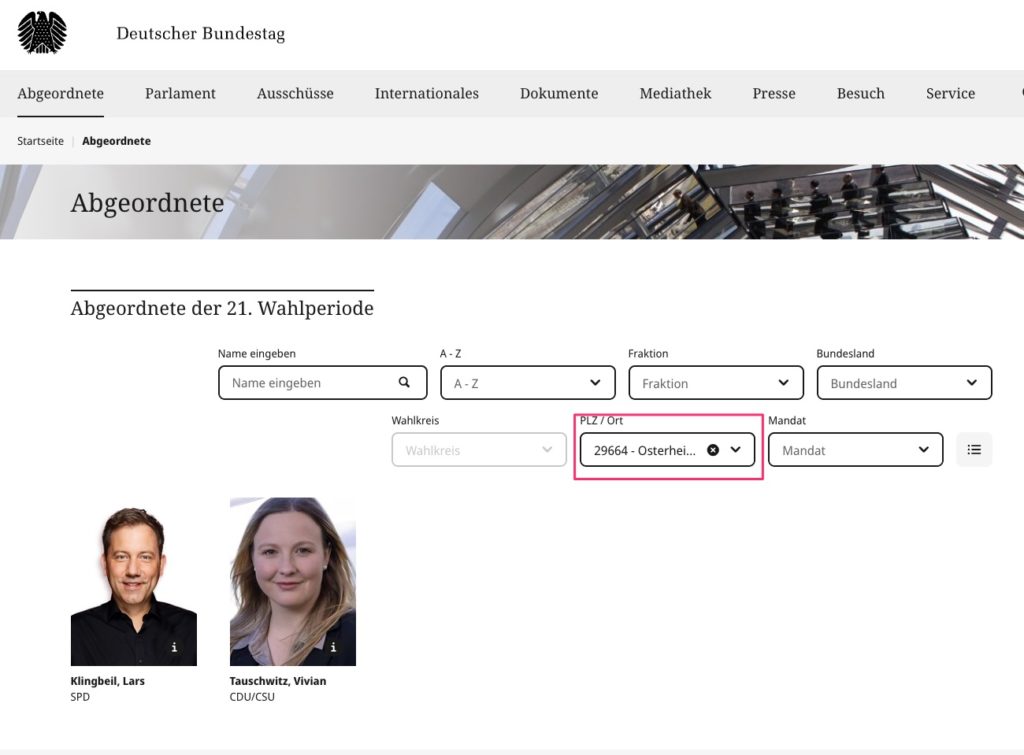Open the Abgeordnete menu
Image resolution: width=1024 pixels, height=755 pixels.
click(x=60, y=93)
